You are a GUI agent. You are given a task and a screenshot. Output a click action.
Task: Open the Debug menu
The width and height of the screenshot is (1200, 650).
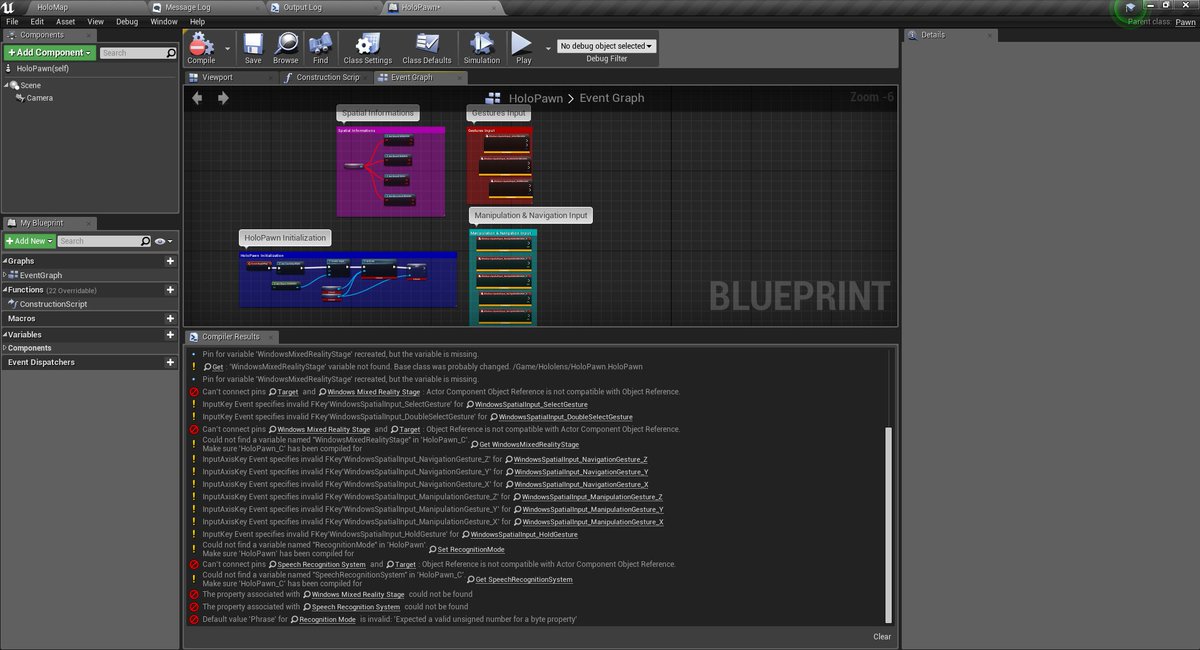click(127, 21)
